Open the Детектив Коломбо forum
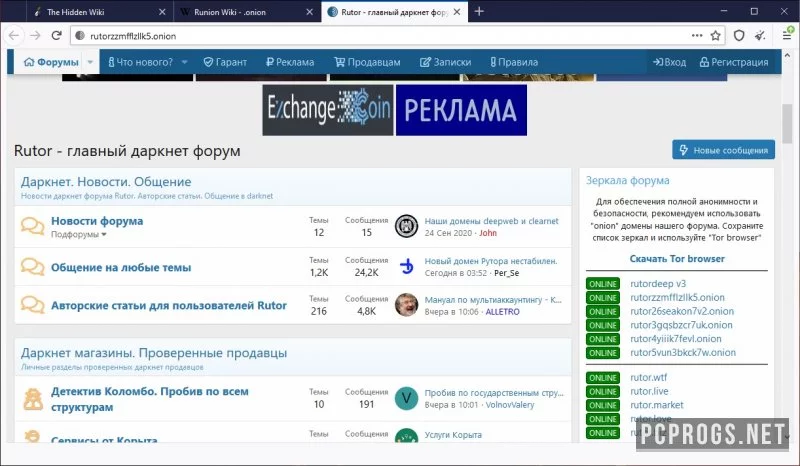Viewport: 800px width, 466px height. [x=150, y=399]
